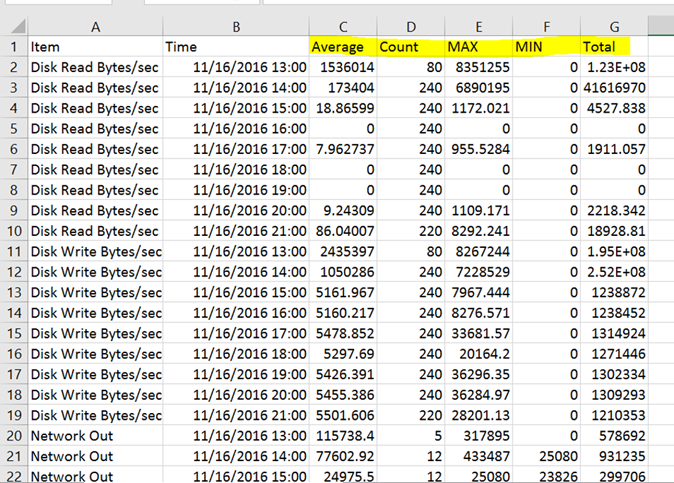The width and height of the screenshot is (674, 483).
Task: Select column D header
Action: click(411, 27)
